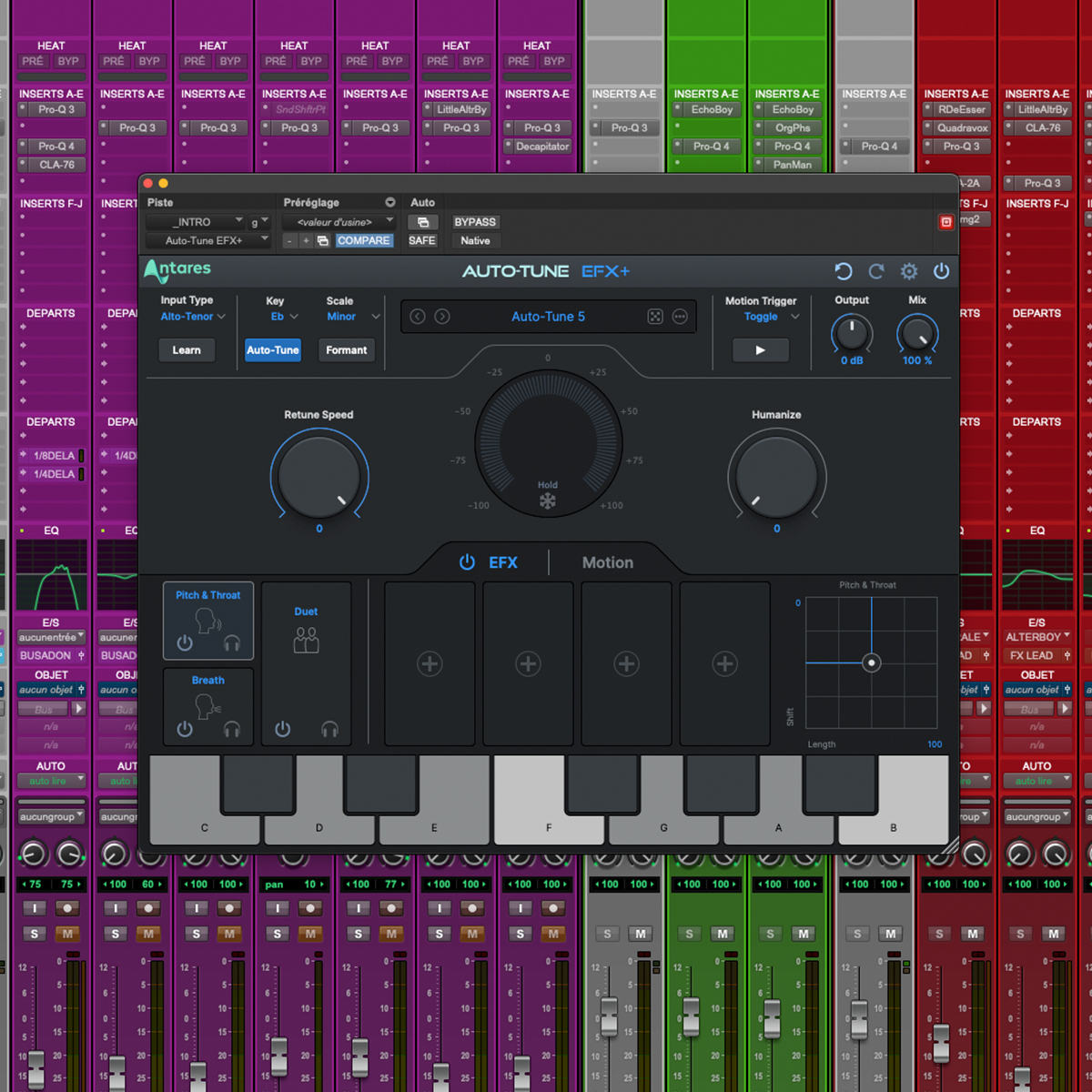Add effect in fourth empty slot
This screenshot has height=1092, width=1092.
point(724,664)
